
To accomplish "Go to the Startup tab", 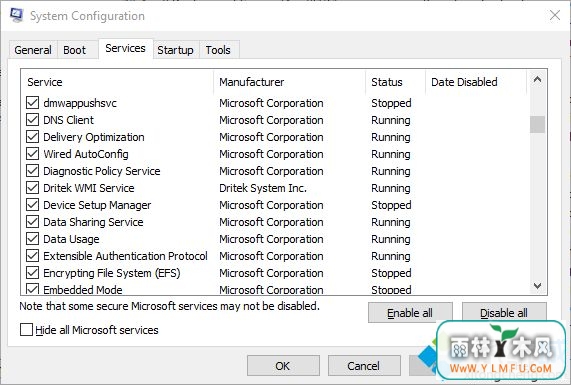I will [x=175, y=50].
